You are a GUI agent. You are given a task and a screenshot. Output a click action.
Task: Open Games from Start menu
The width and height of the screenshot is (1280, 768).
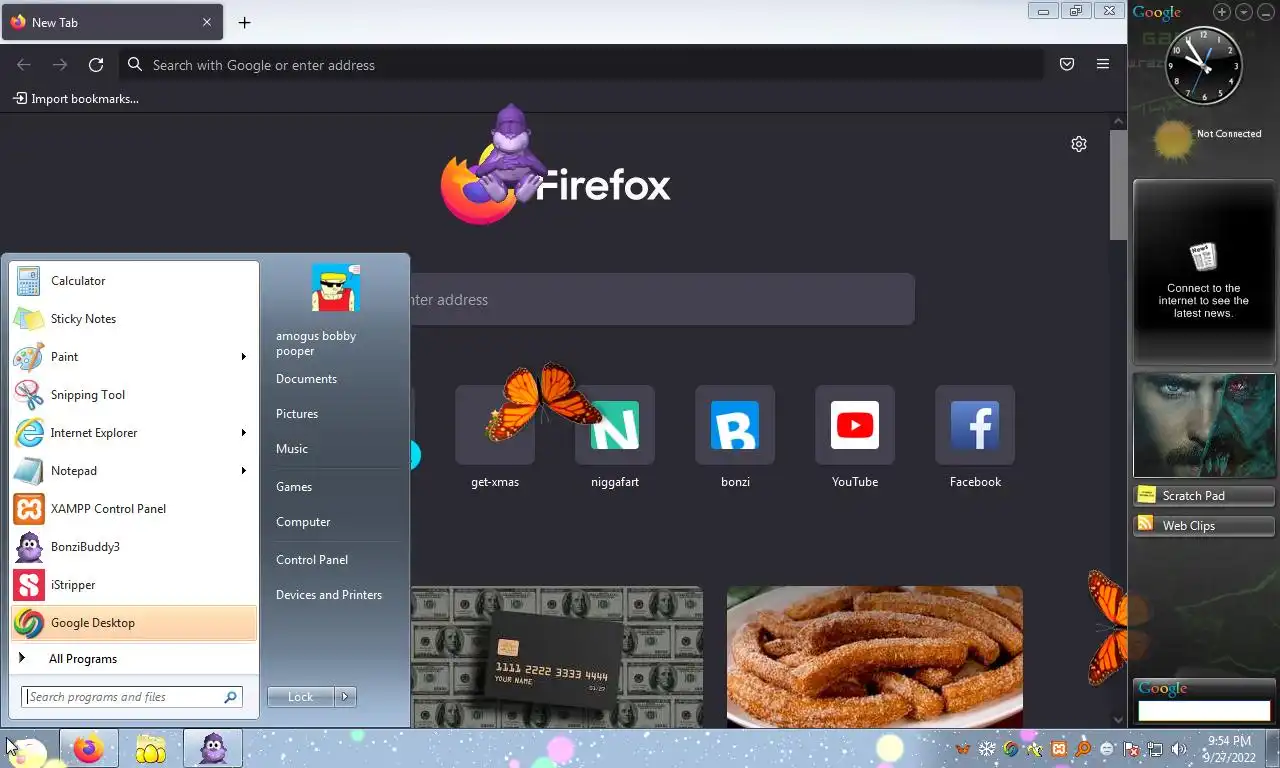click(294, 487)
